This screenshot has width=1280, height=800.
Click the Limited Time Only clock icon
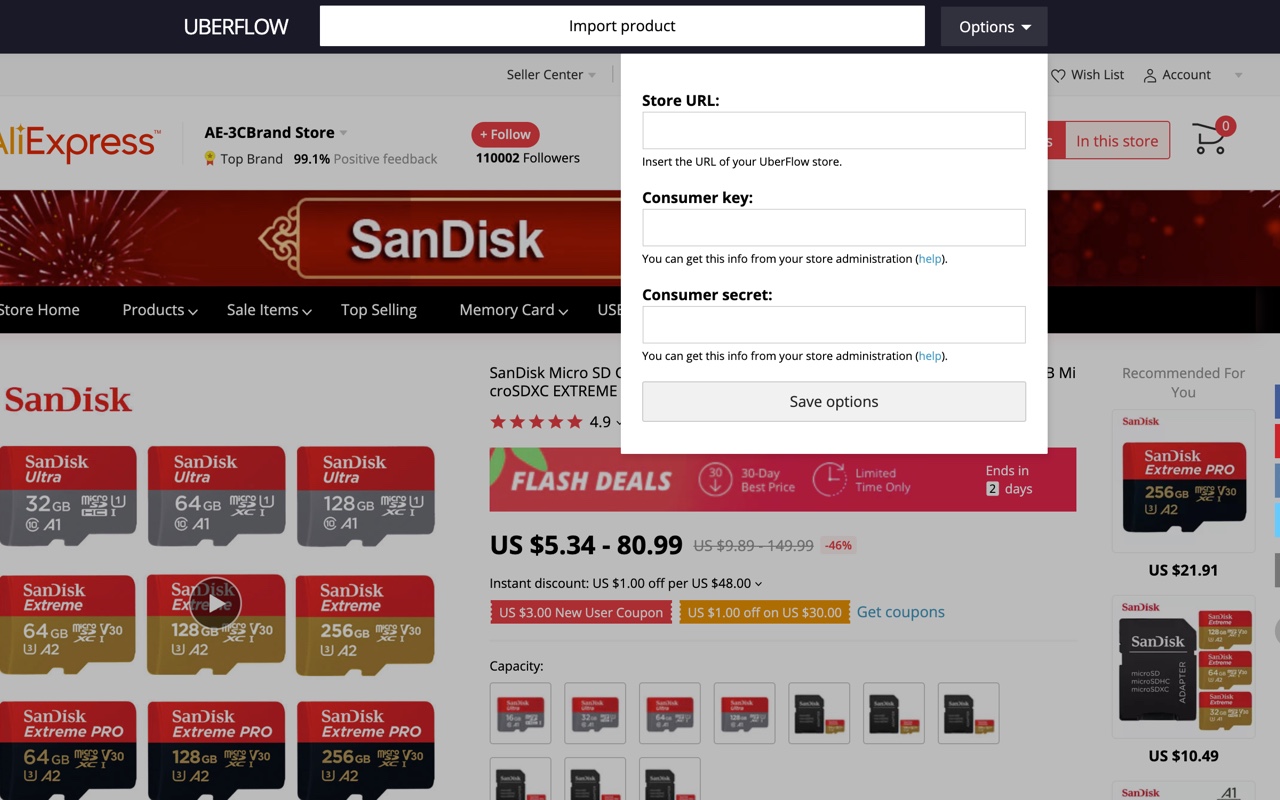(x=829, y=479)
